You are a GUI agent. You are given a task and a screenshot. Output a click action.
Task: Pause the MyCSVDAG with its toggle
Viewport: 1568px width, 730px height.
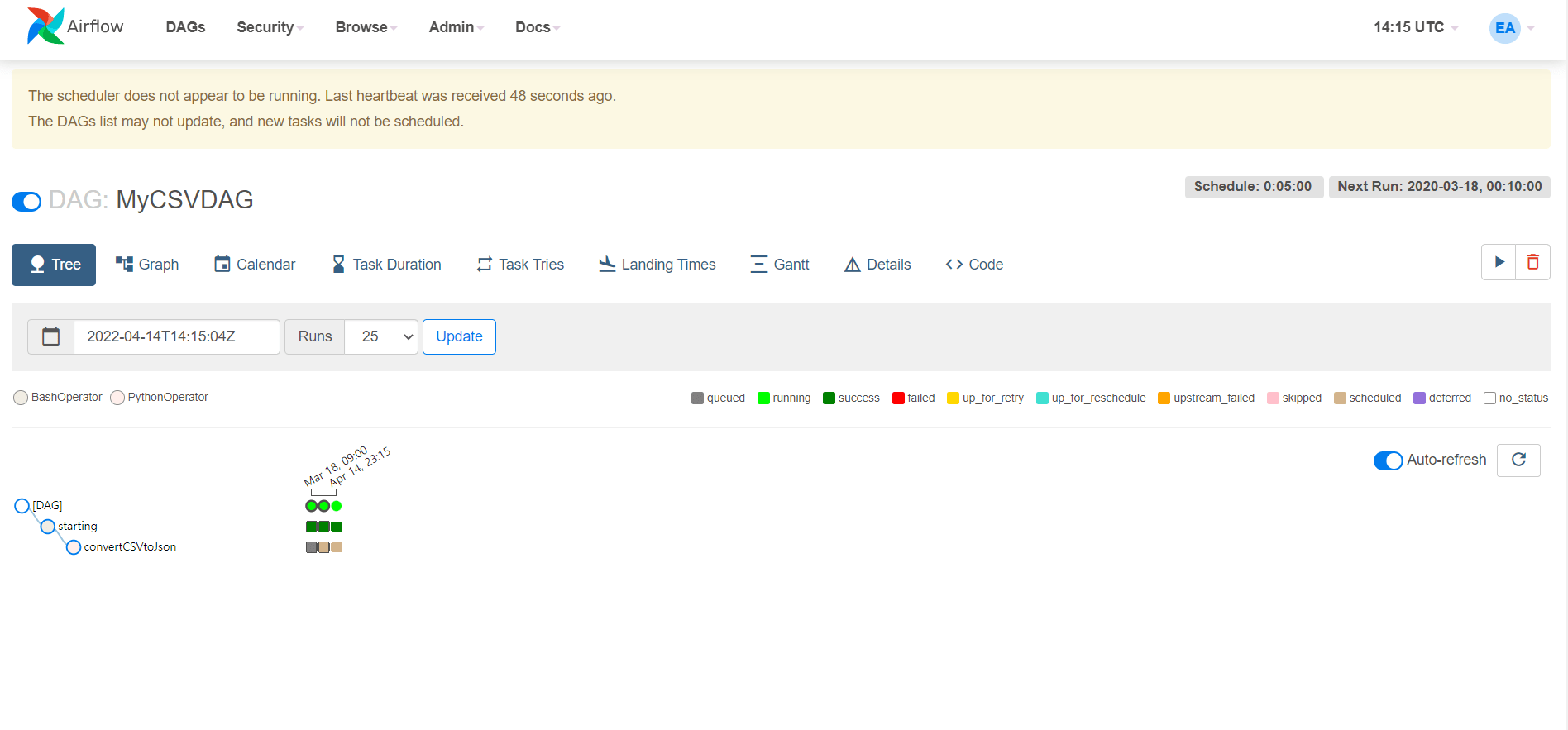point(26,201)
